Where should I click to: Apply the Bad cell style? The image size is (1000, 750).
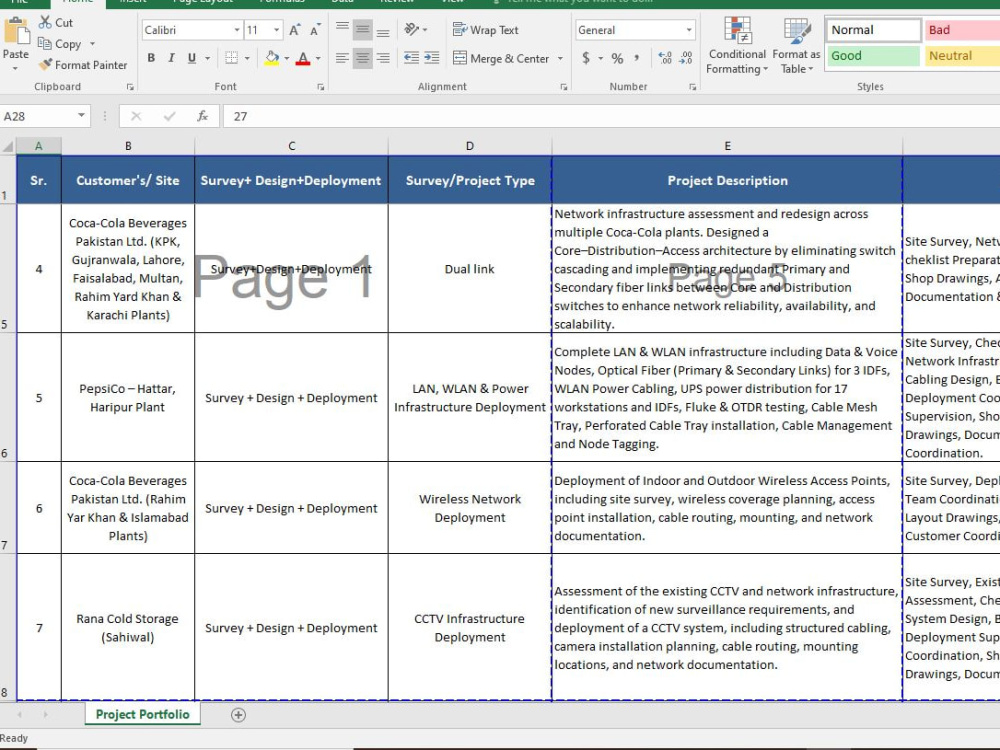tap(962, 30)
